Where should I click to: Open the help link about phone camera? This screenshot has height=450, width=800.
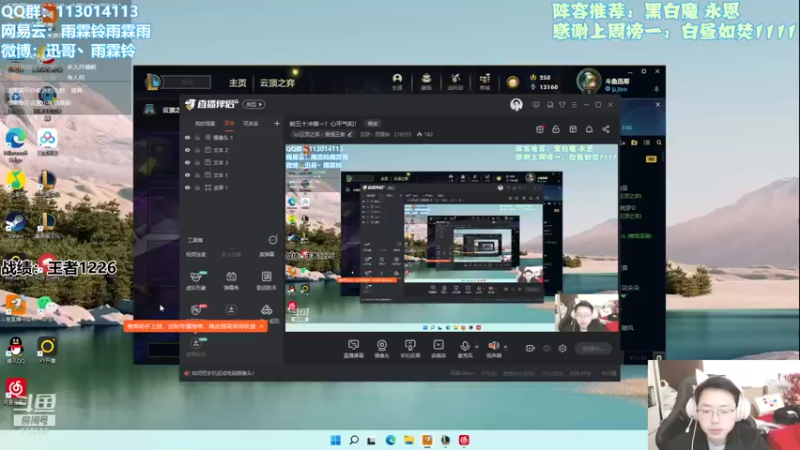point(222,373)
